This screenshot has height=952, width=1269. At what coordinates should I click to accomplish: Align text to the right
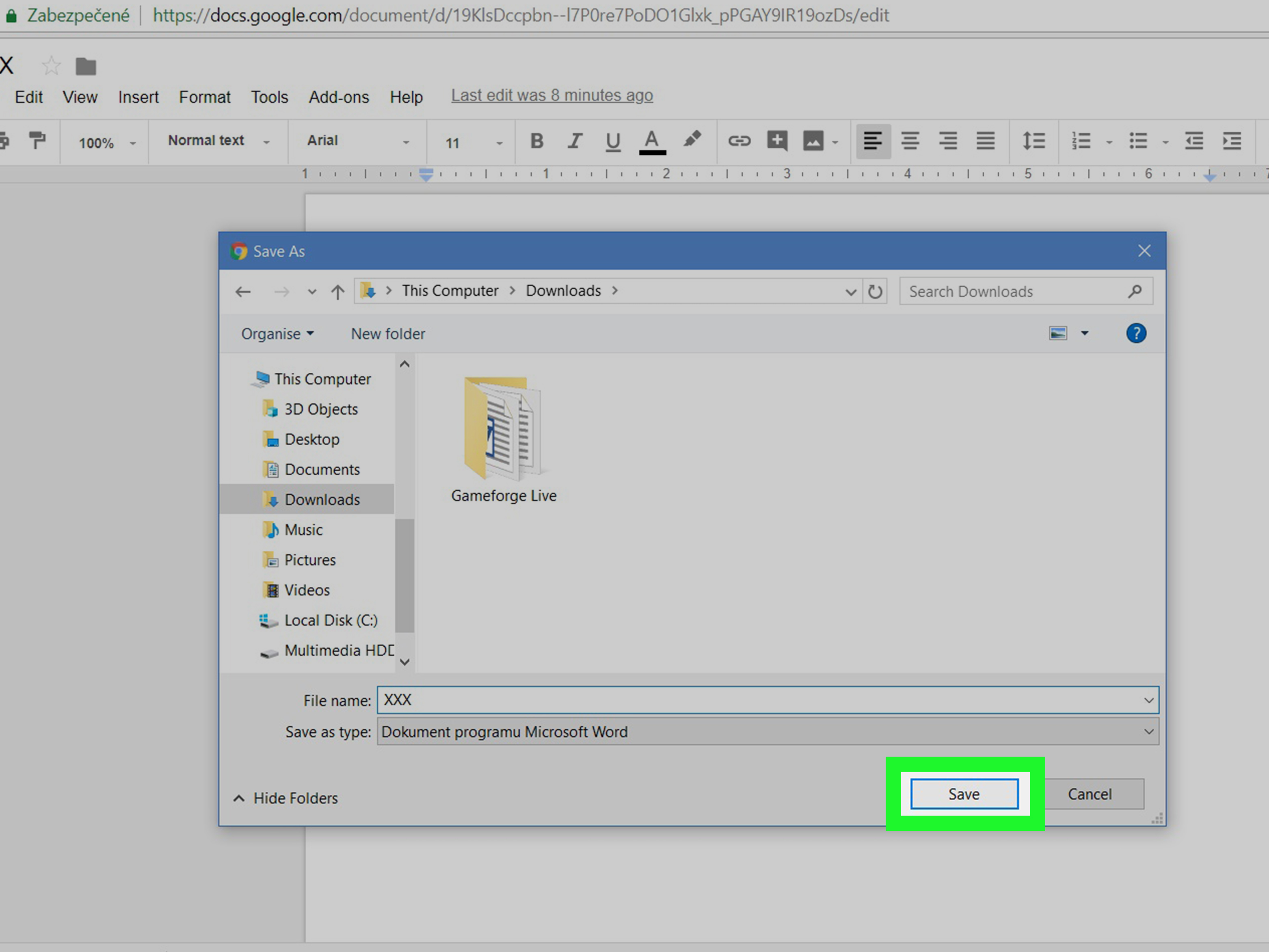pyautogui.click(x=948, y=141)
